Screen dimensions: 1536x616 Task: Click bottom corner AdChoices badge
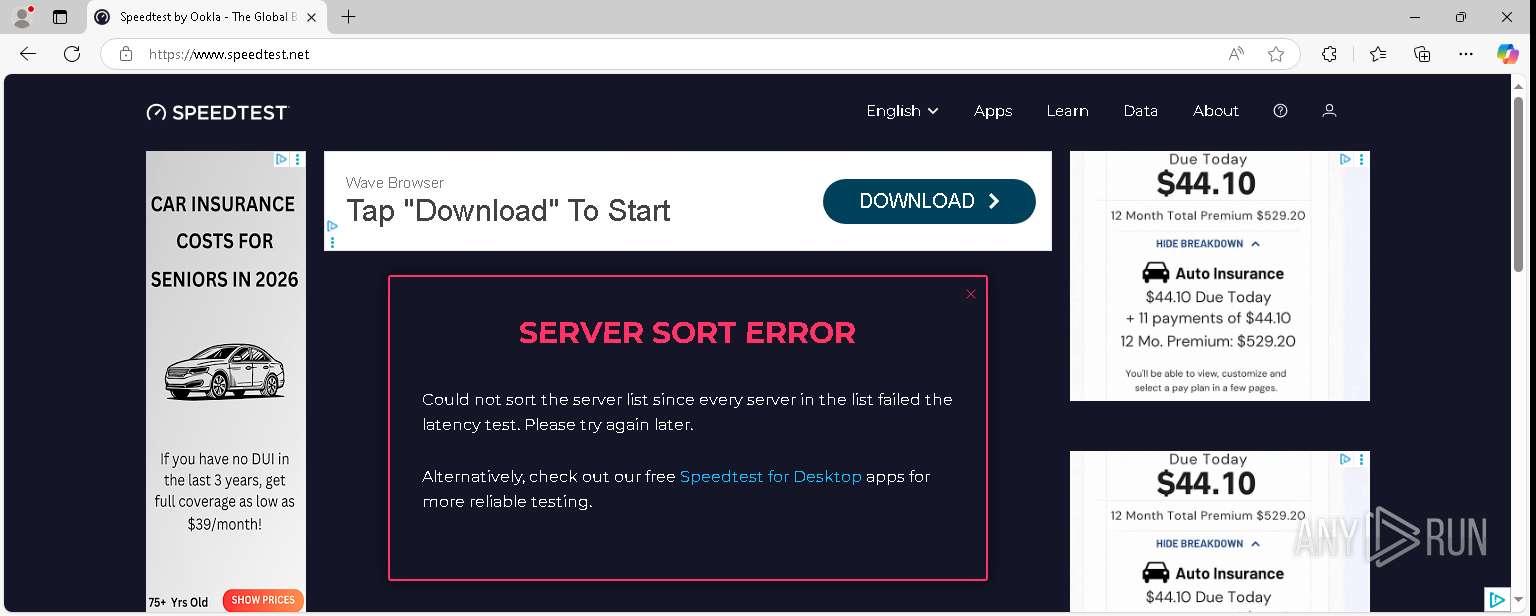[x=1497, y=600]
